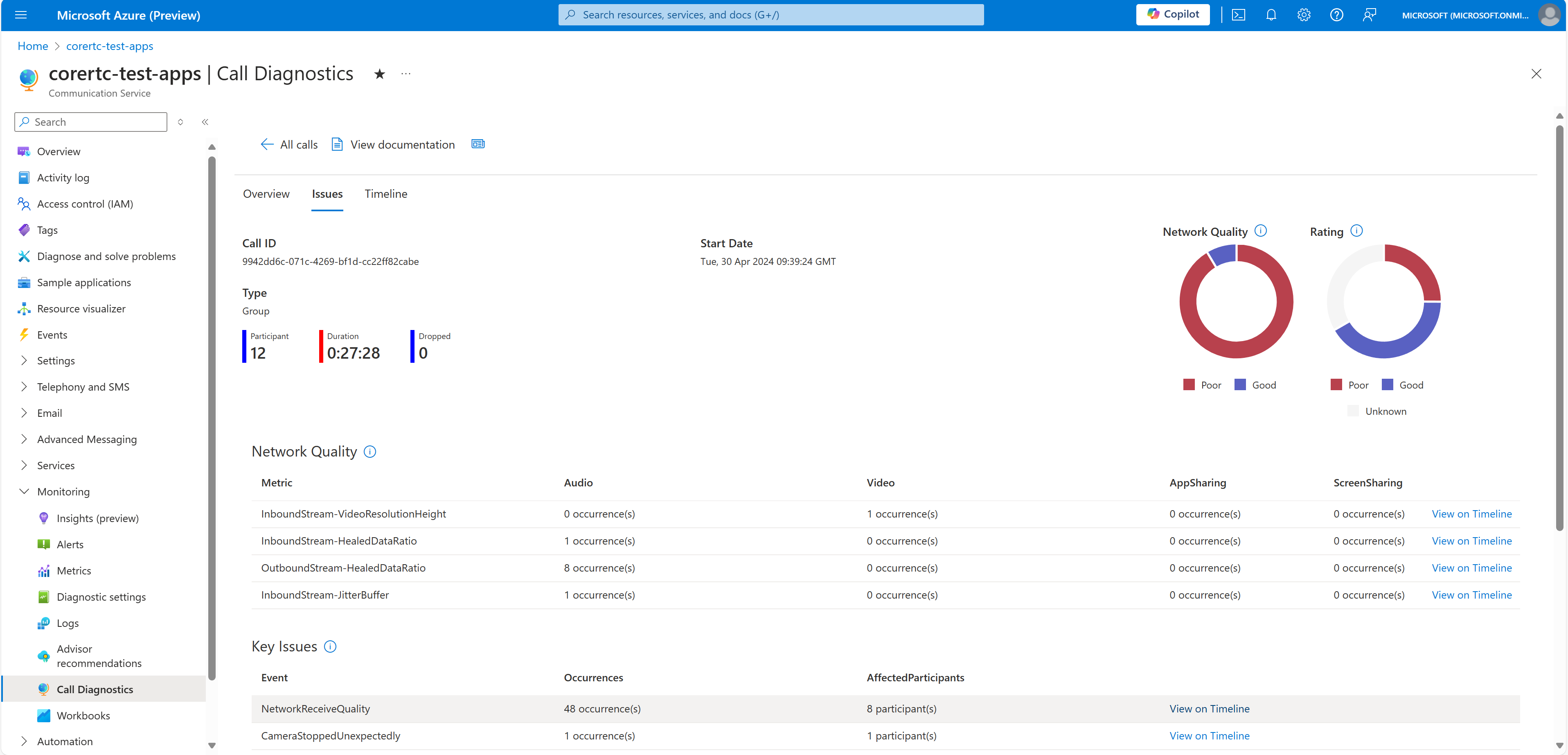Image resolution: width=1568 pixels, height=755 pixels.
Task: Click the Diagnostic settings icon
Action: click(43, 596)
